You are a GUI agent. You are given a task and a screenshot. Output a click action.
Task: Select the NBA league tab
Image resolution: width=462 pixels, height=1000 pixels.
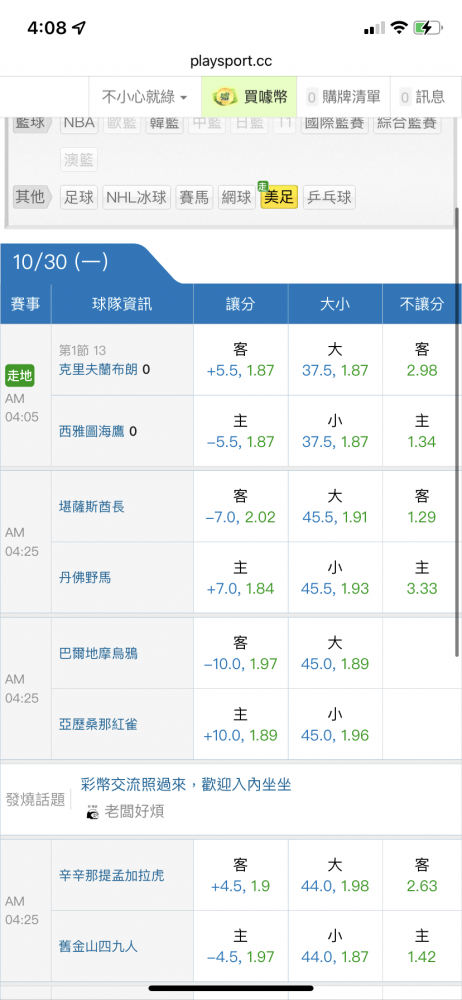79,123
